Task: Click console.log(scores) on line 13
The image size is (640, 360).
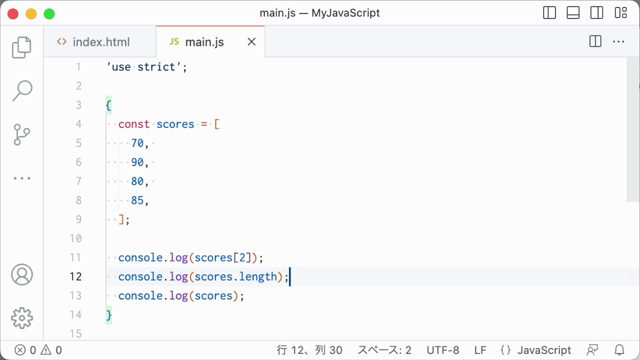Action: [x=178, y=296]
